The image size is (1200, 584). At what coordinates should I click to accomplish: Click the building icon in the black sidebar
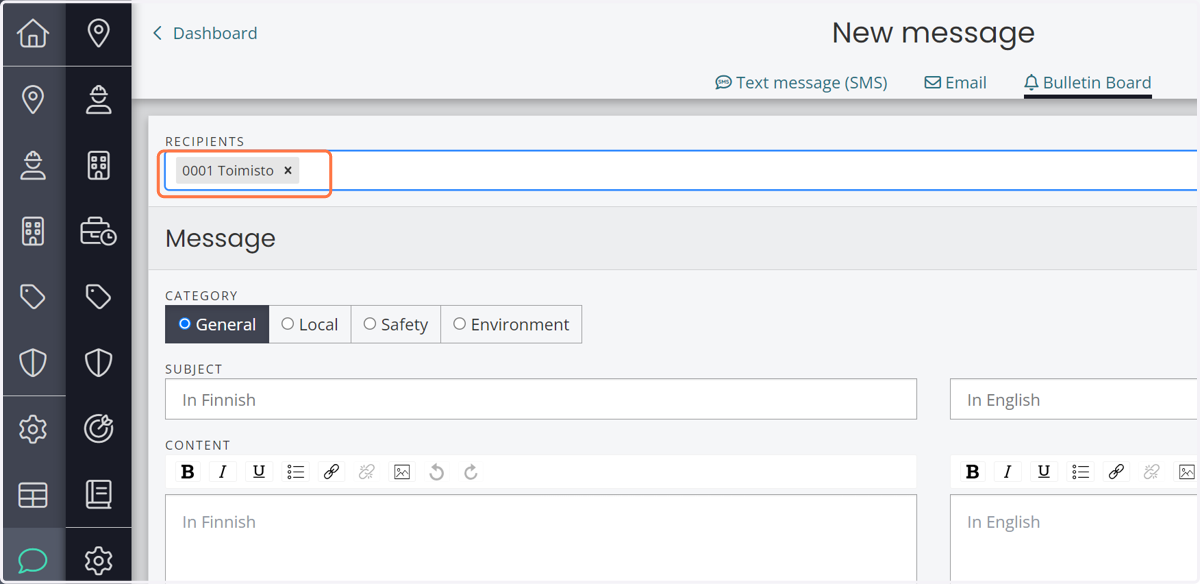tap(98, 165)
